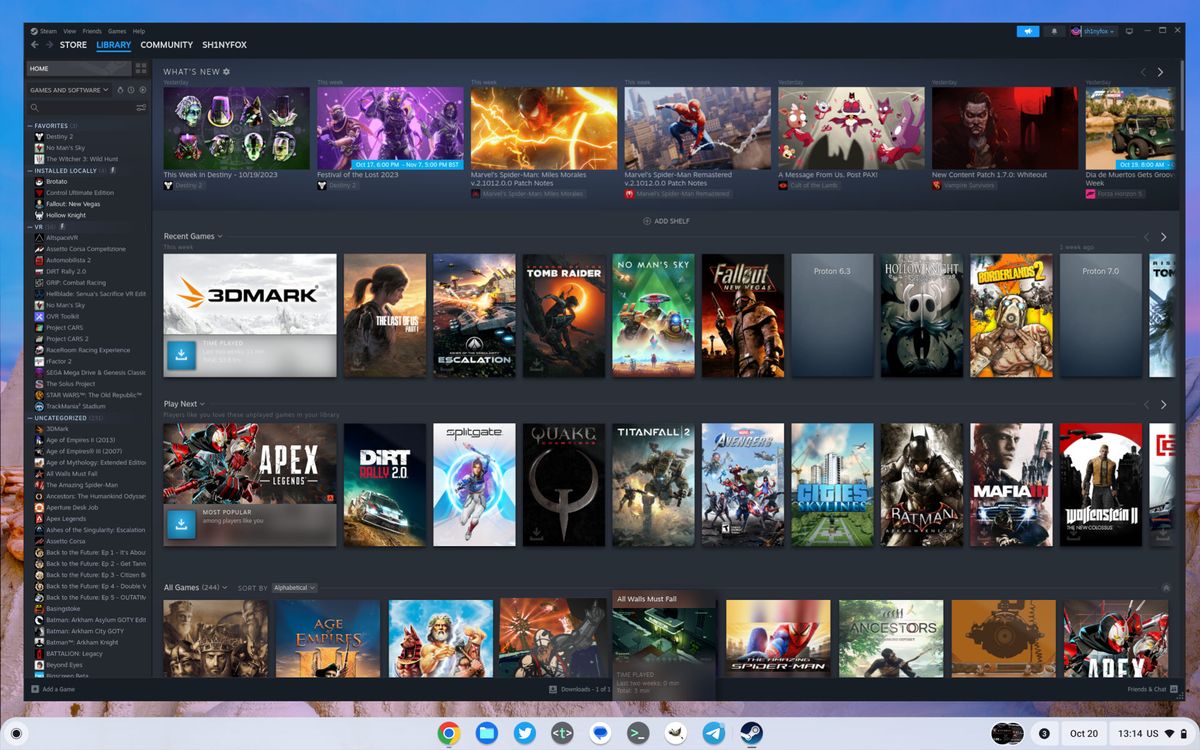The width and height of the screenshot is (1200, 750).
Task: Collapse the VR category
Action: tap(30, 227)
